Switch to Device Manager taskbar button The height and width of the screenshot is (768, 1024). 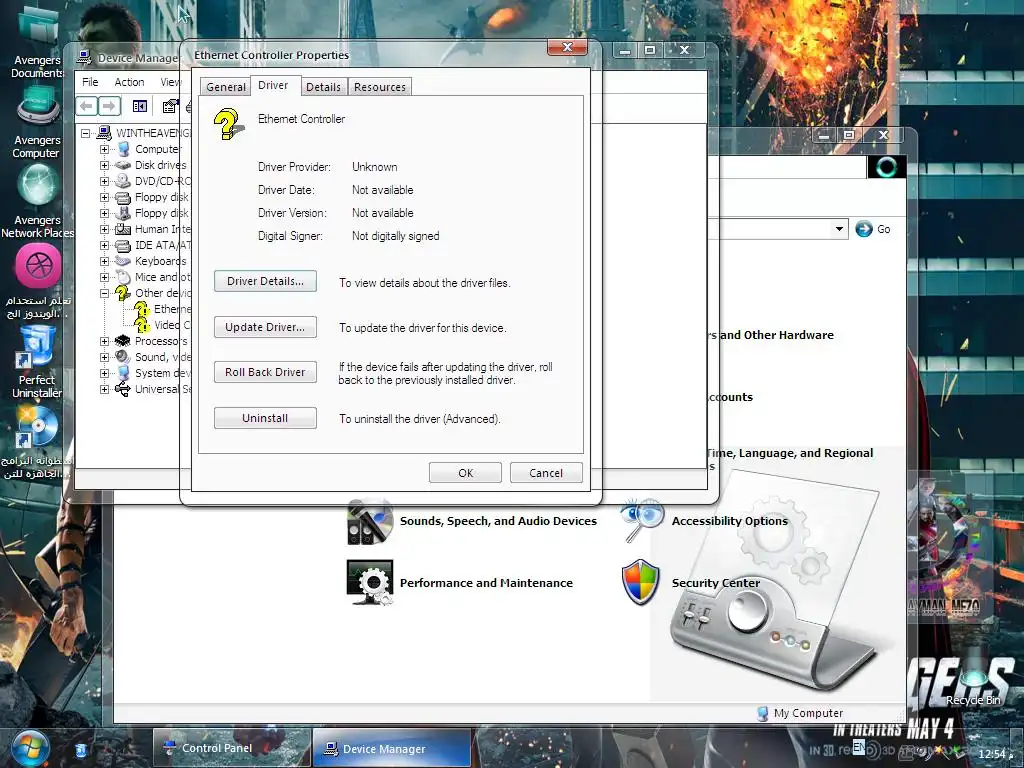point(391,748)
